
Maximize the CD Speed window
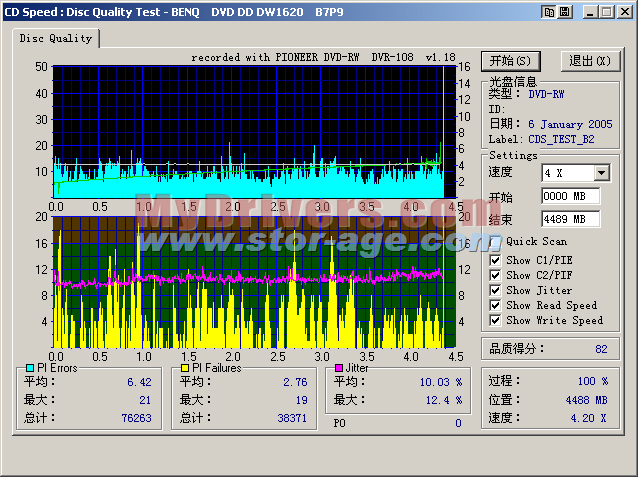coord(607,11)
